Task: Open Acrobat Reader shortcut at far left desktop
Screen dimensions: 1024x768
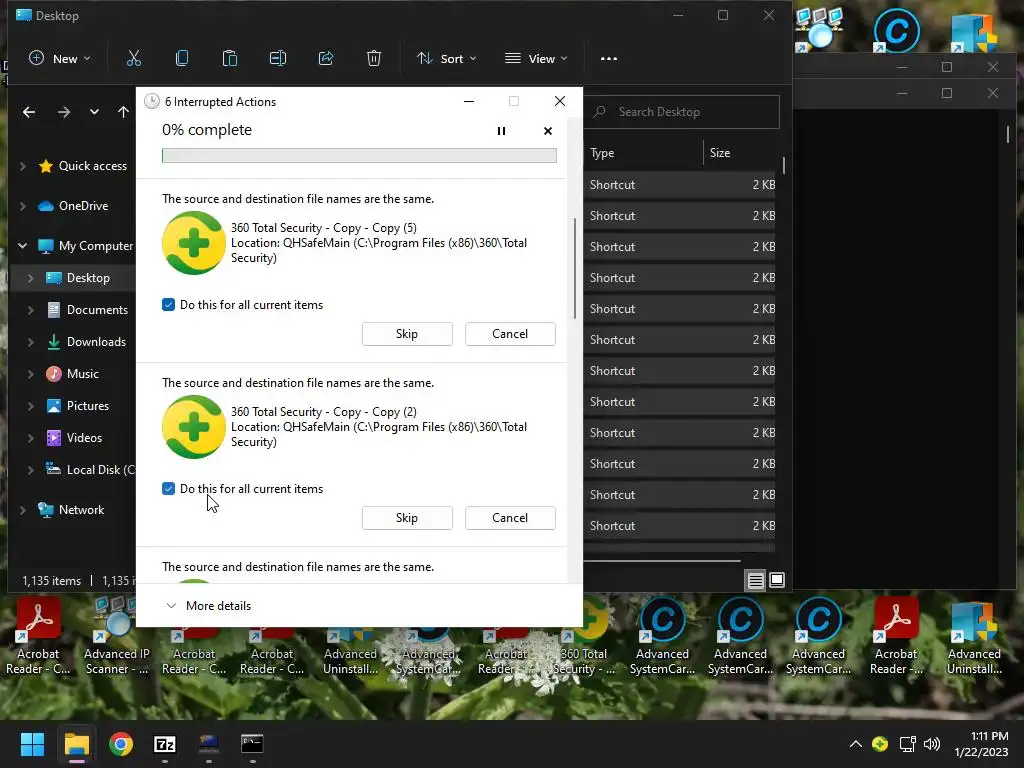Action: coord(38,637)
